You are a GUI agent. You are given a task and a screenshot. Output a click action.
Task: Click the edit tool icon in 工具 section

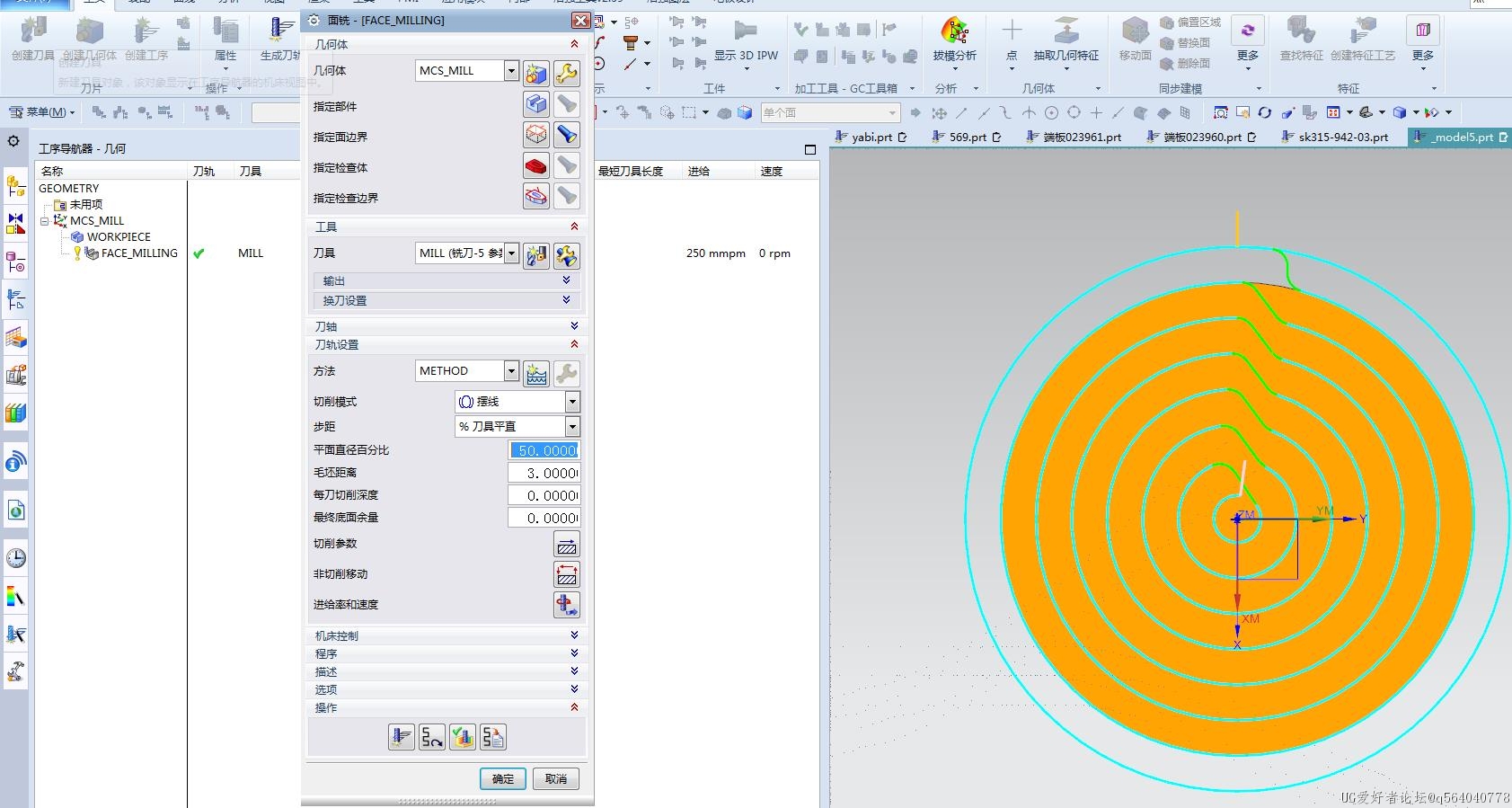pos(566,256)
